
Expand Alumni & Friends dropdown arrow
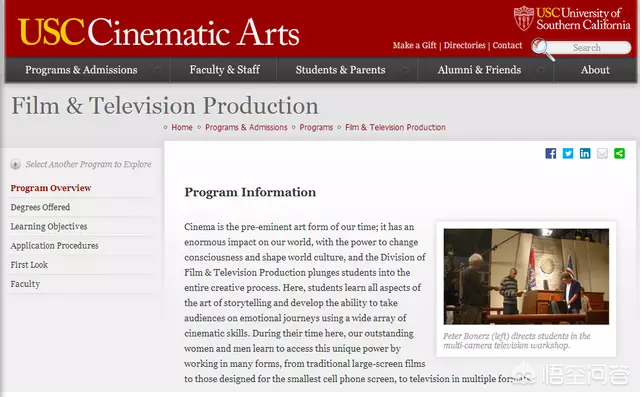[x=541, y=70]
